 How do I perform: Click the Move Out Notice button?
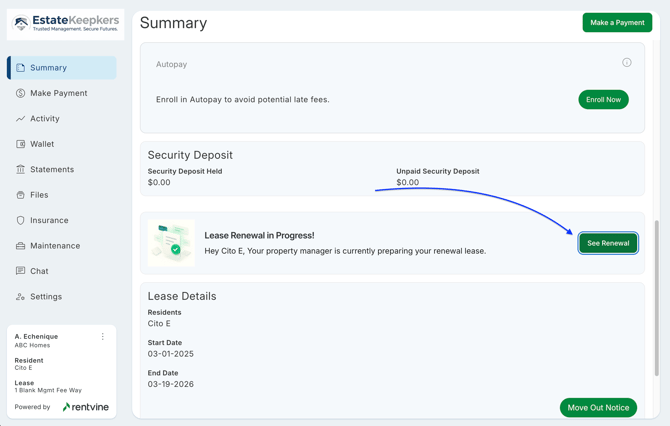click(x=598, y=408)
